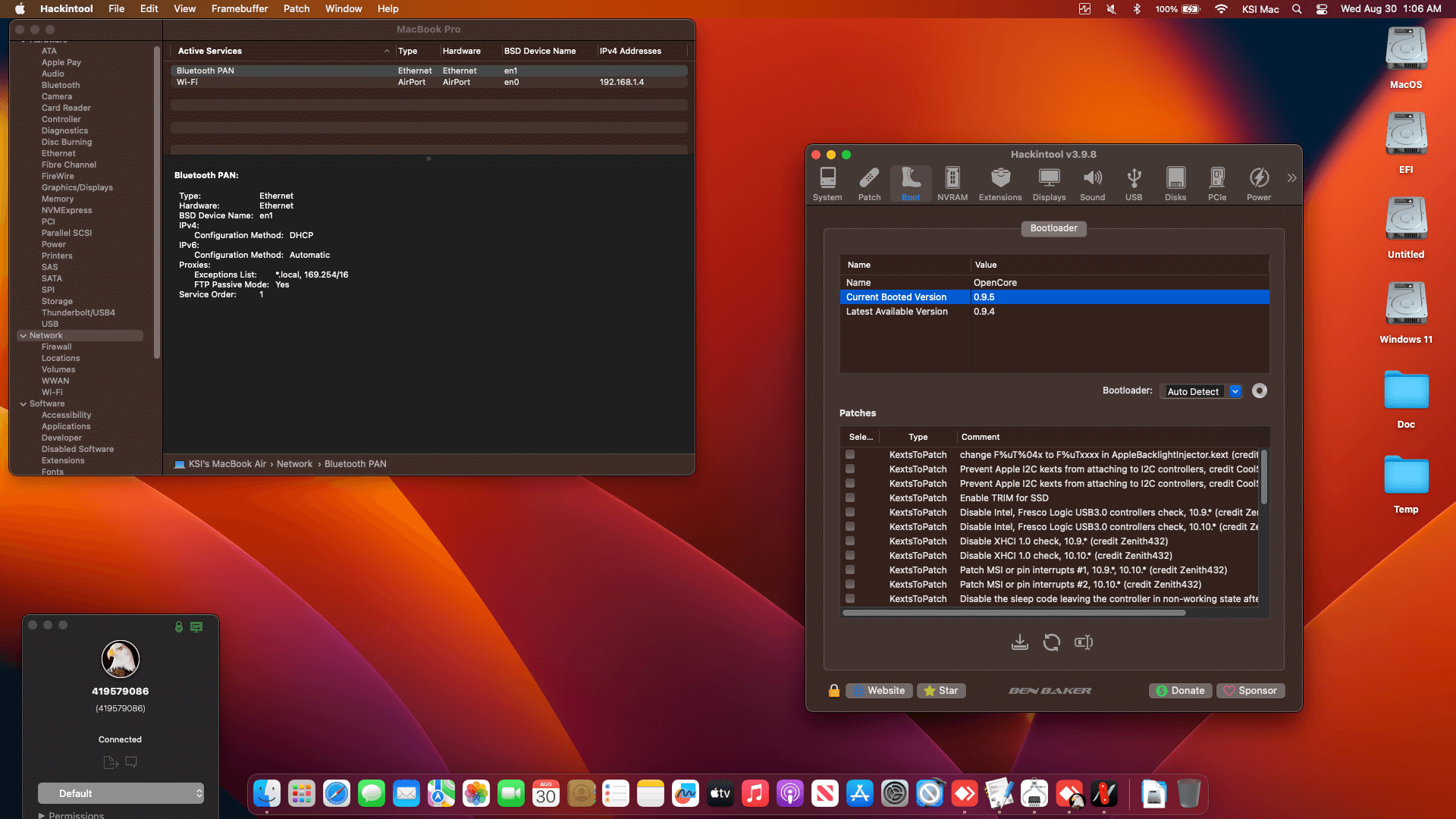
Task: Click the refresh icon below Patches
Action: 1051,643
